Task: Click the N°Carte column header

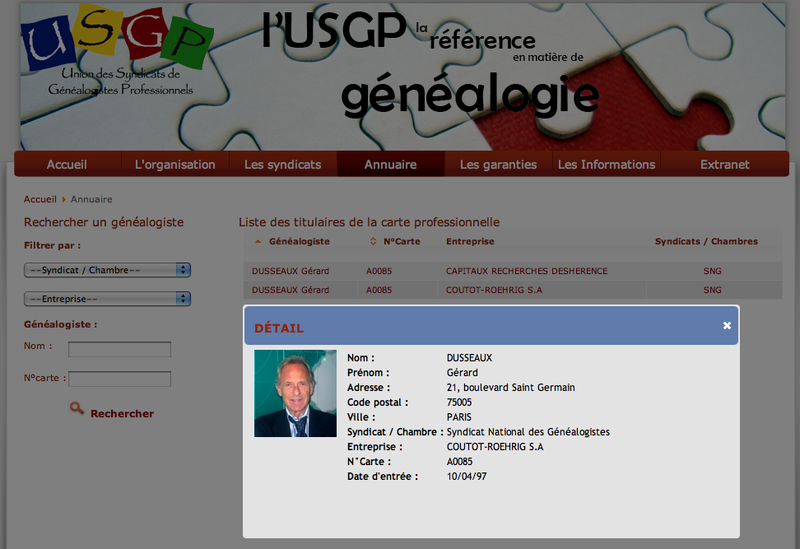Action: point(402,241)
